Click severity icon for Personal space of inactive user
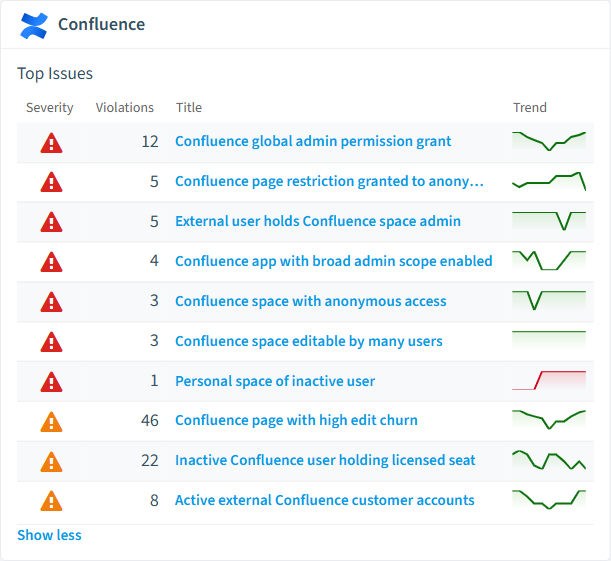The image size is (611, 561). pyautogui.click(x=51, y=382)
